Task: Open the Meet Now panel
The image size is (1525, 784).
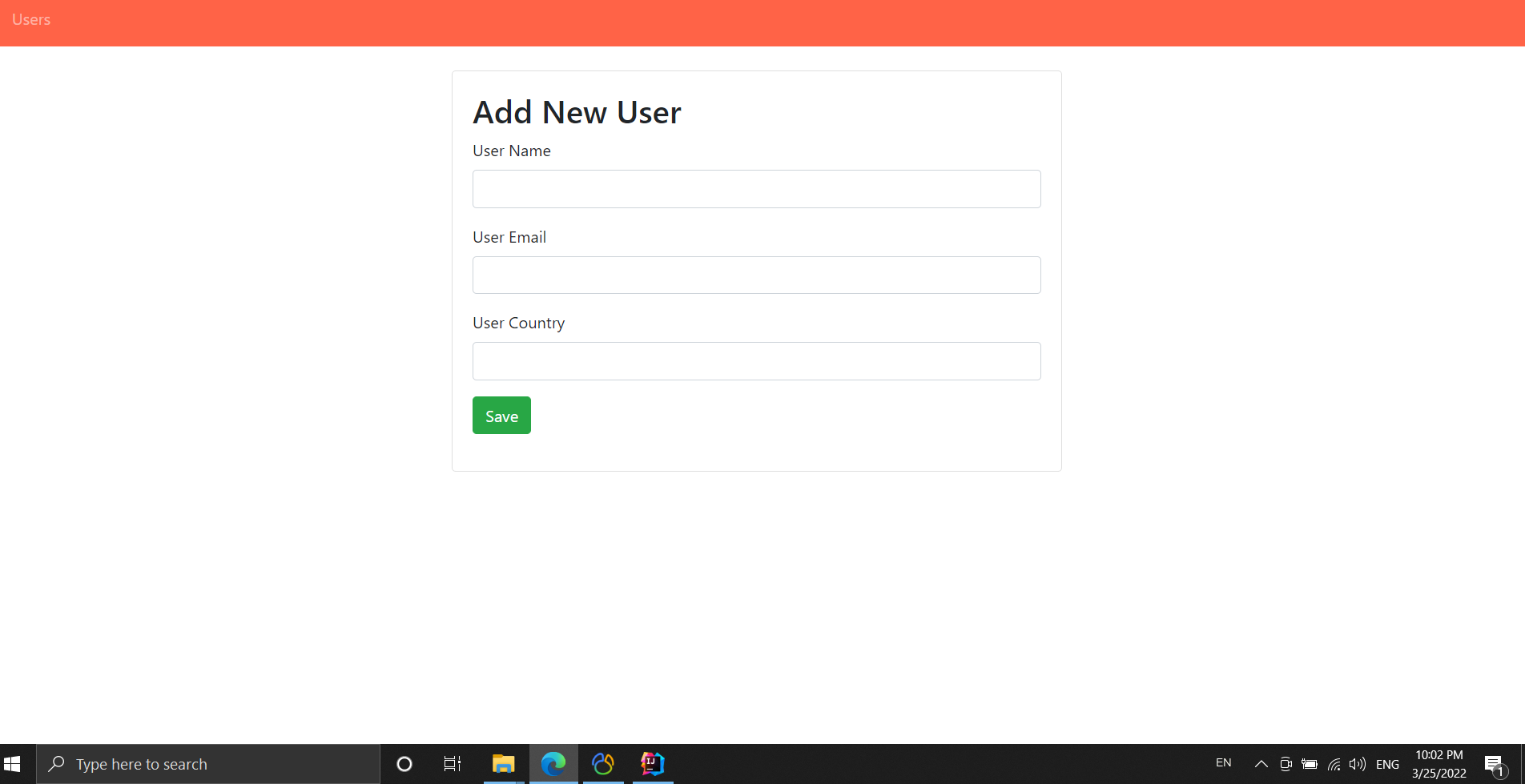Action: [x=1286, y=763]
